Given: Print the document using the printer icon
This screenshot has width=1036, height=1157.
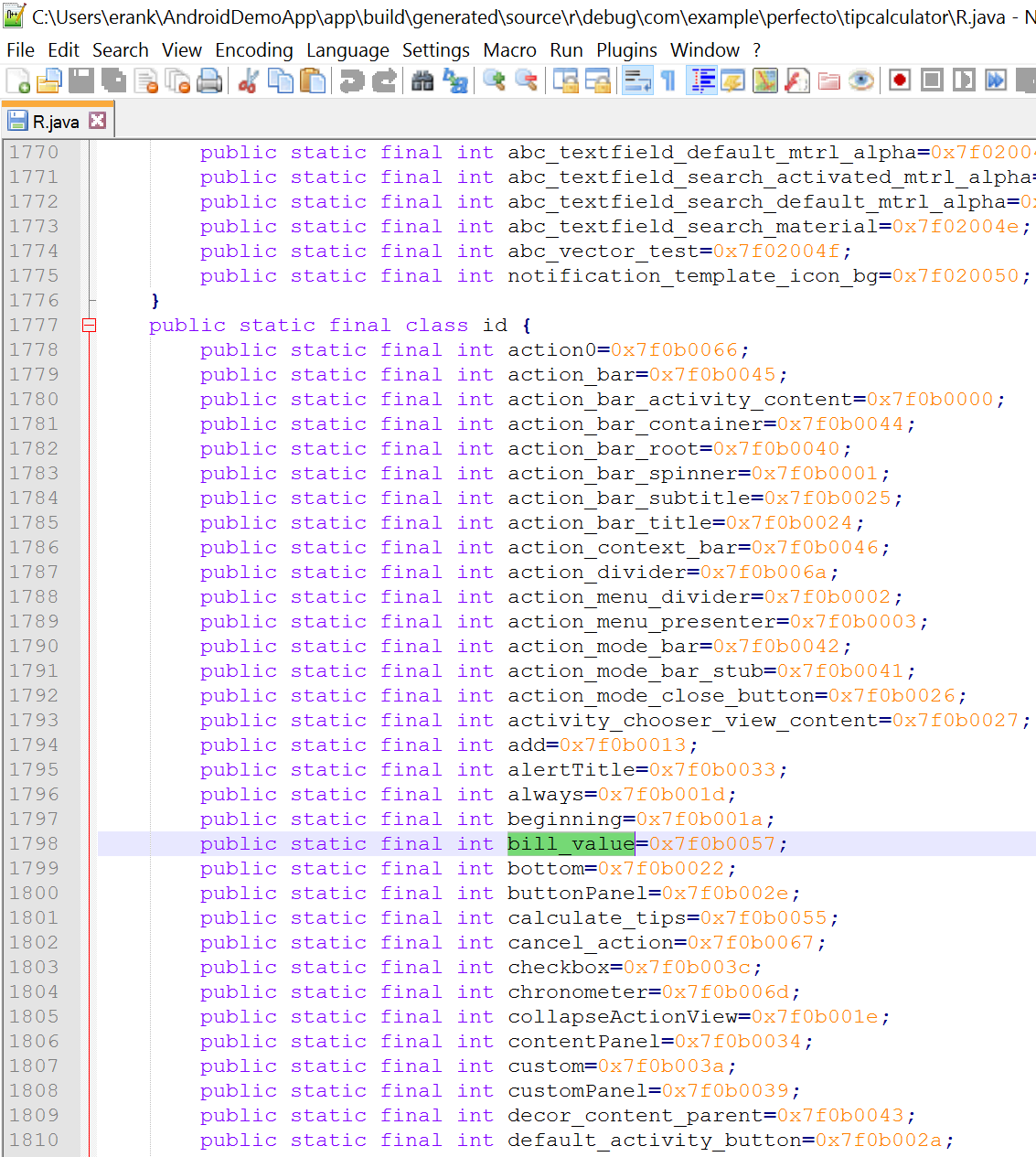Looking at the screenshot, I should [x=209, y=81].
